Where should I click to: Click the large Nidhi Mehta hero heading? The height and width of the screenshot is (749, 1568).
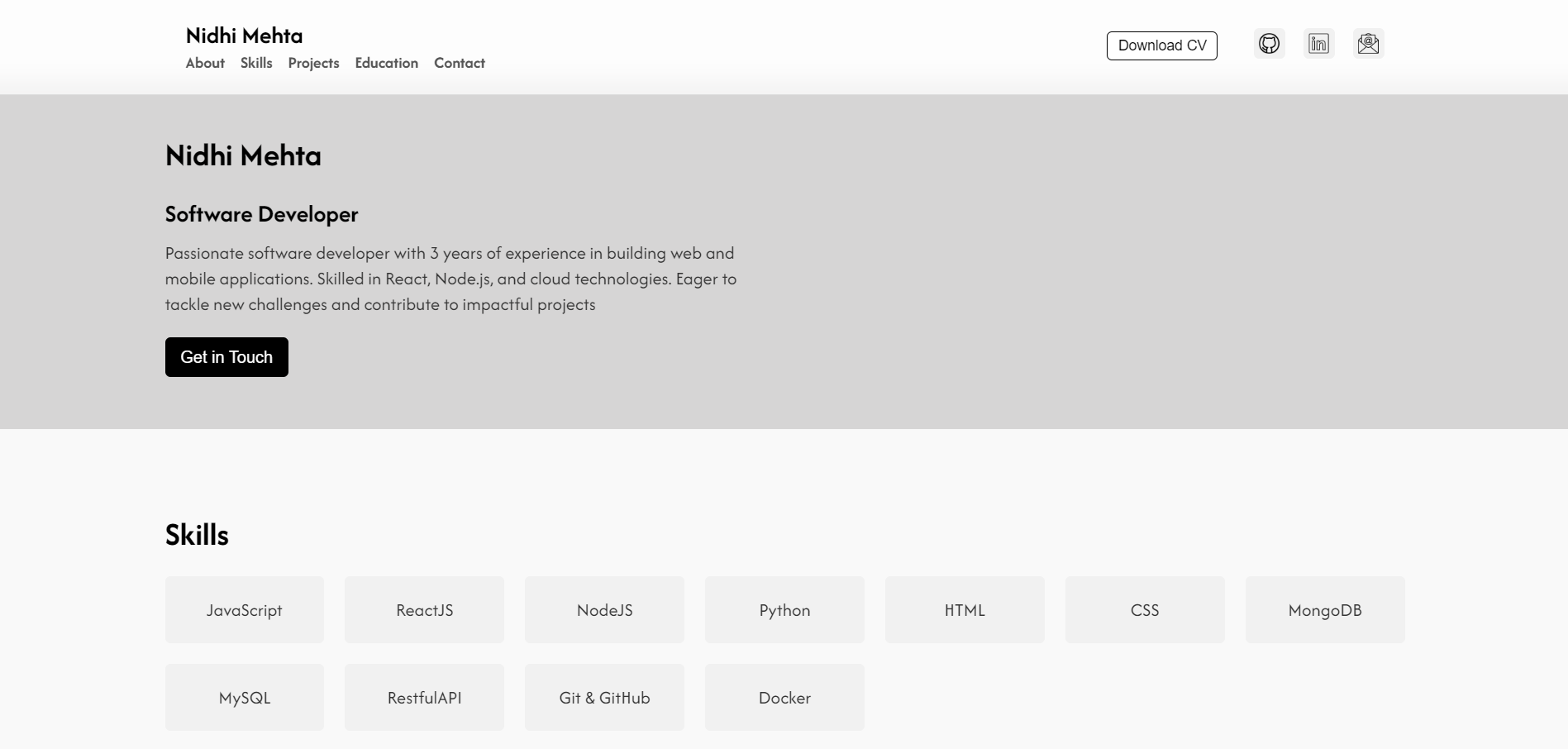tap(243, 155)
